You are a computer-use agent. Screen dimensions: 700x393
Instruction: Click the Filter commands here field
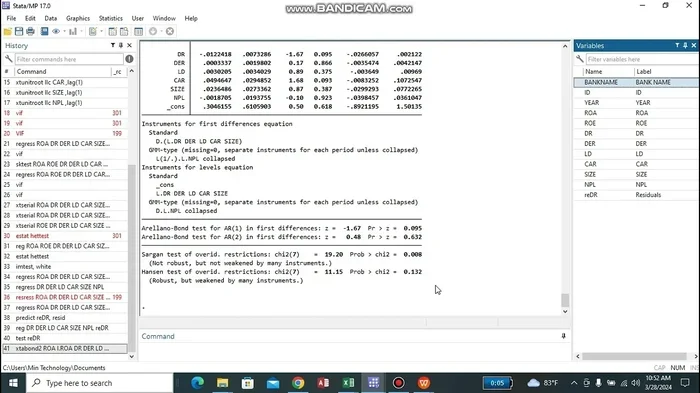pyautogui.click(x=69, y=59)
